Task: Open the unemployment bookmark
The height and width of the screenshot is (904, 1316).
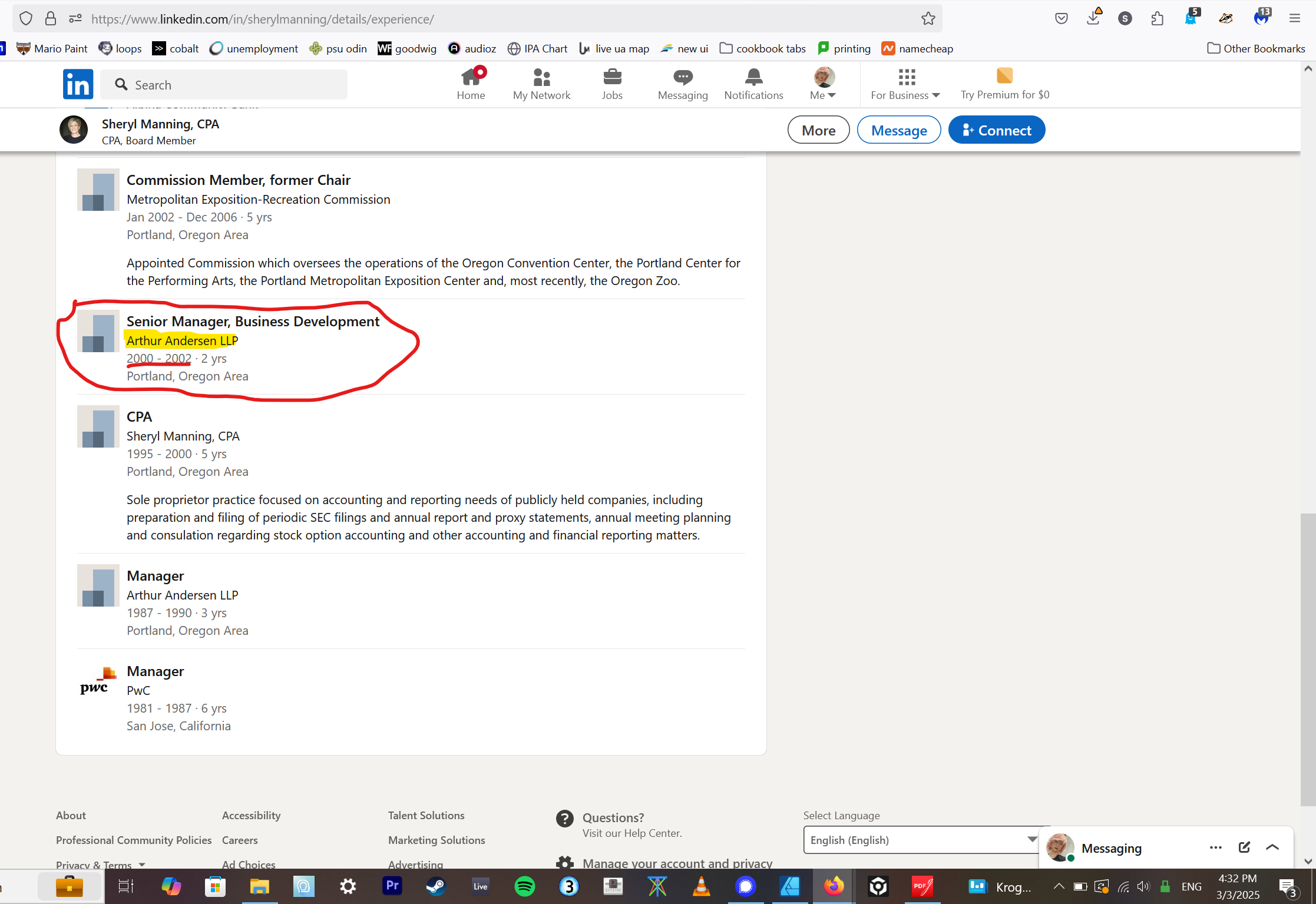Action: 254,49
